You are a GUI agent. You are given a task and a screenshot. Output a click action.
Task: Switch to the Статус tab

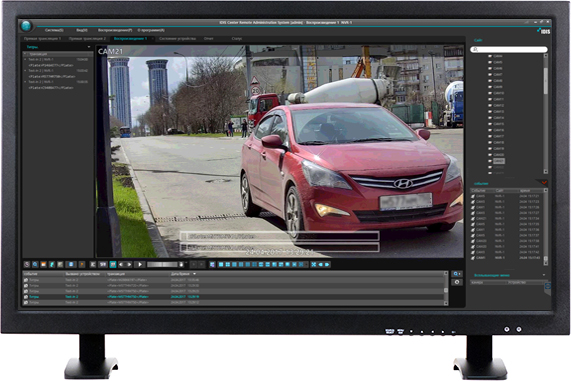[x=237, y=38]
